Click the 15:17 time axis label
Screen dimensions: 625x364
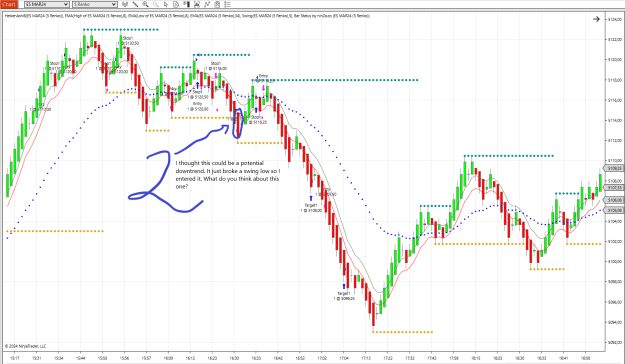coord(14,358)
